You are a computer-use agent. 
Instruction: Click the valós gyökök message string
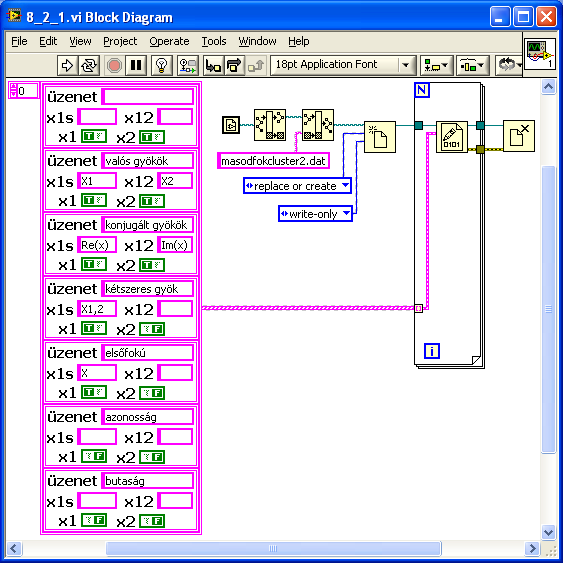(x=148, y=161)
